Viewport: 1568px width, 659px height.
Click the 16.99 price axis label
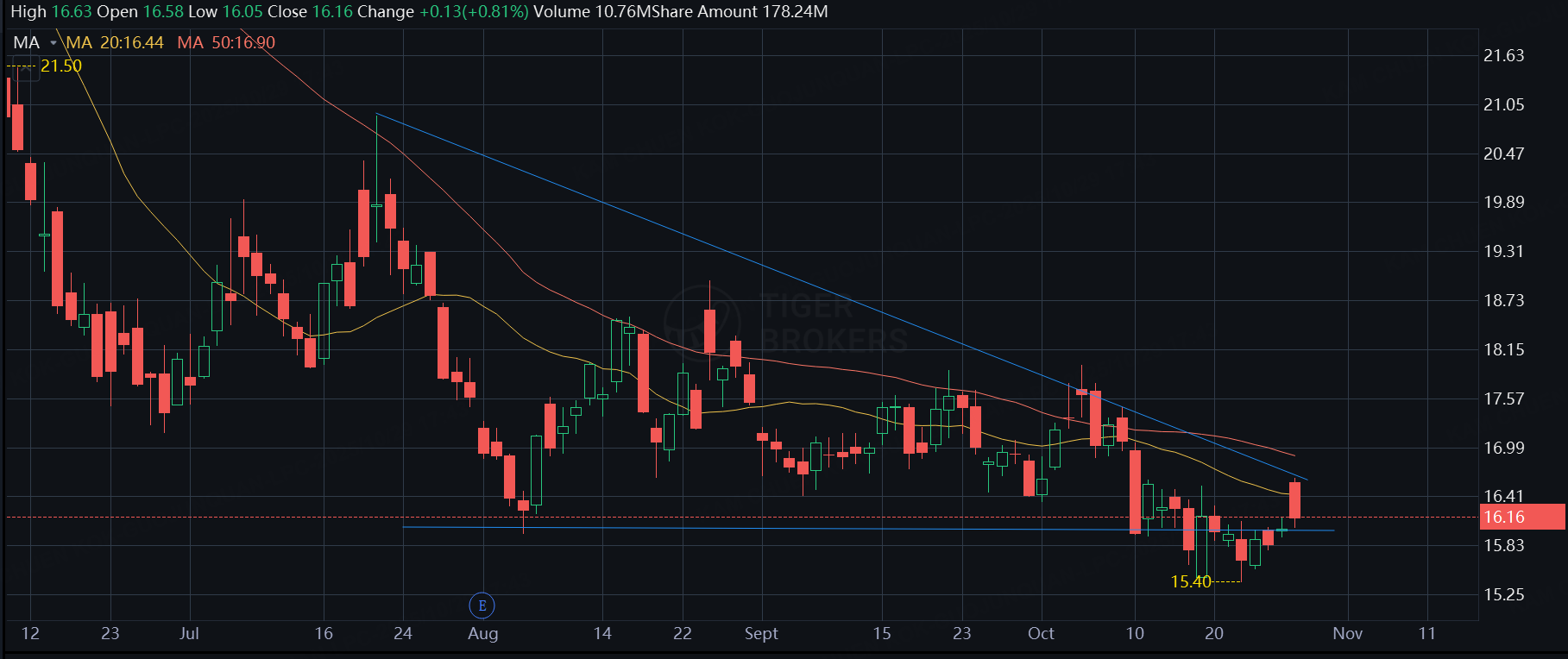(1503, 448)
